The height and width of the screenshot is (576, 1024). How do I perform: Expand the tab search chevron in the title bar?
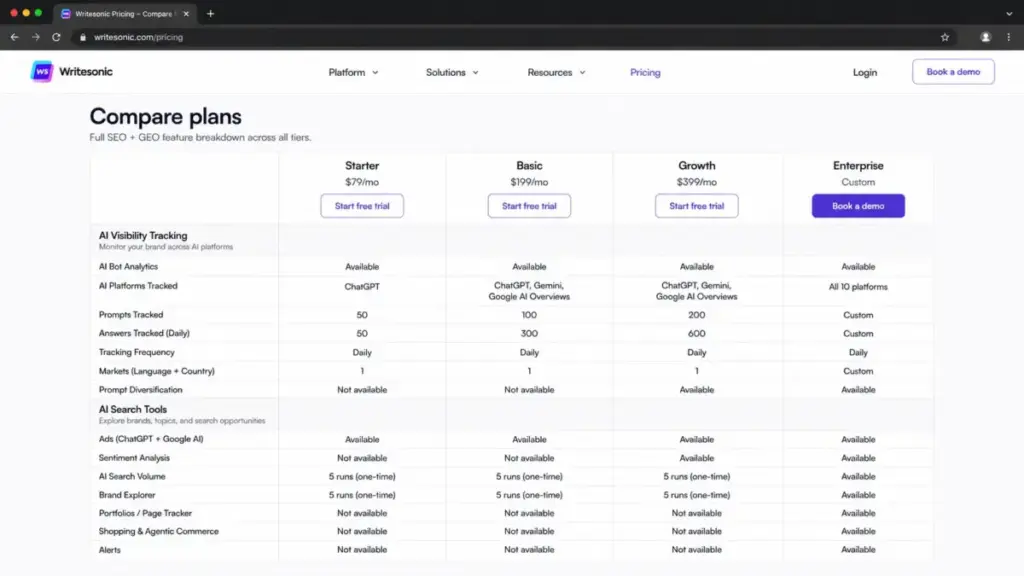click(x=1009, y=14)
